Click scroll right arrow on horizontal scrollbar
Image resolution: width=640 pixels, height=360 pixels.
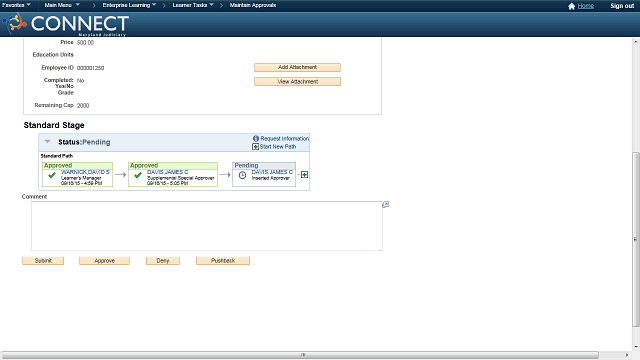coord(627,355)
